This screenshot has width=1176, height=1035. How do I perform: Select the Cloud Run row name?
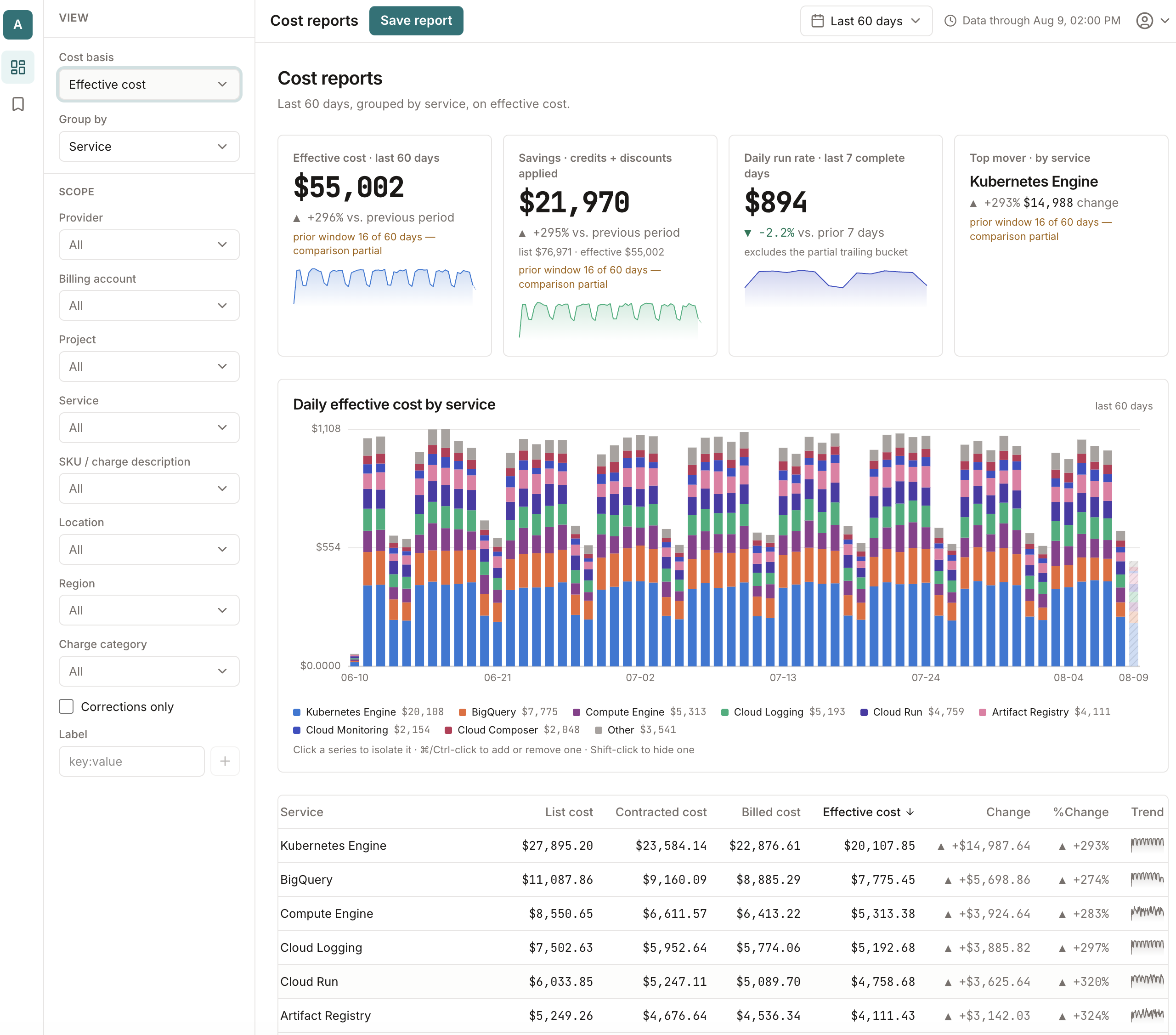pyautogui.click(x=309, y=981)
